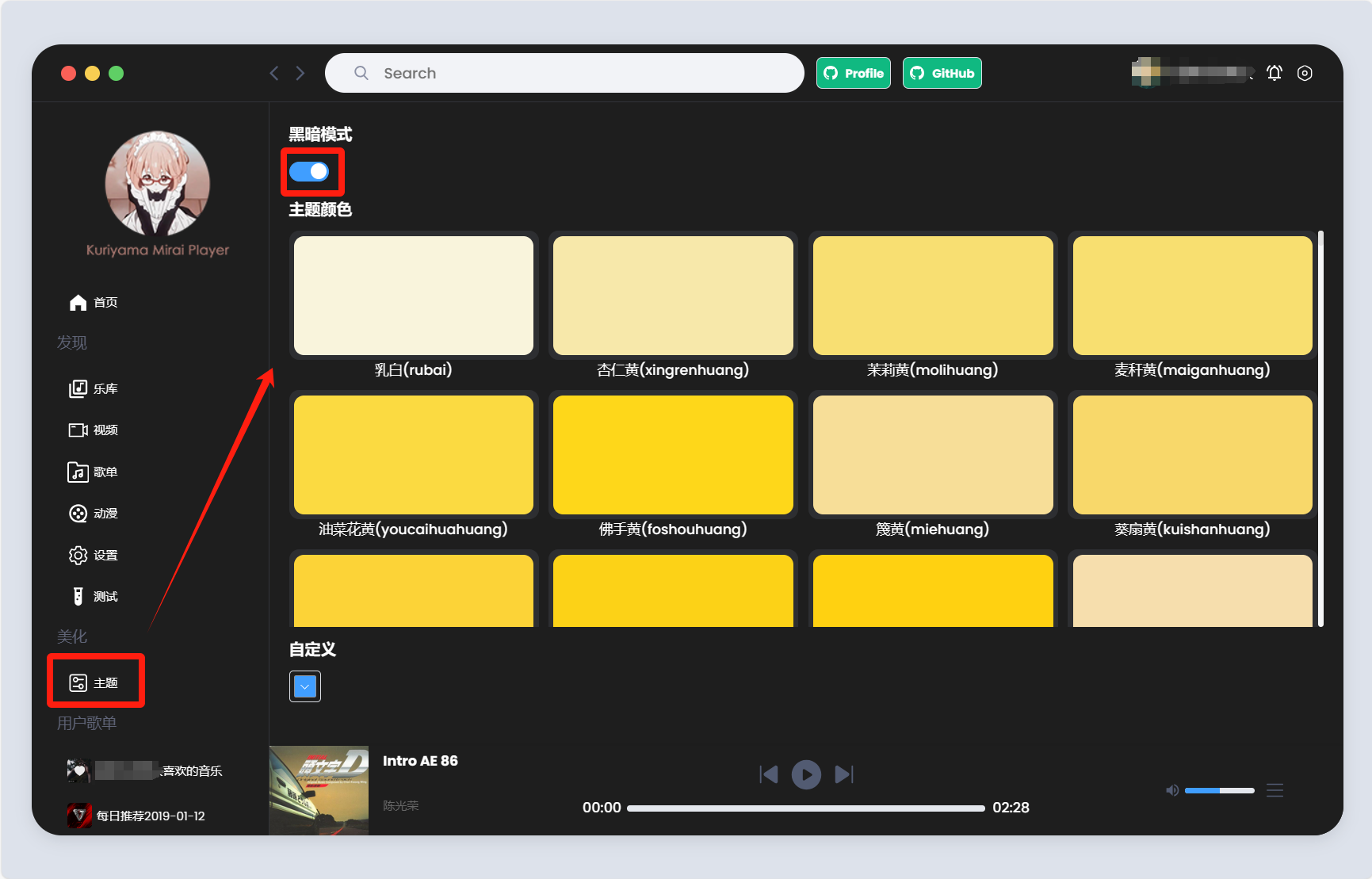Image resolution: width=1372 pixels, height=879 pixels.
Task: Toggle the 黑暗模式 dark mode switch
Action: 309,171
